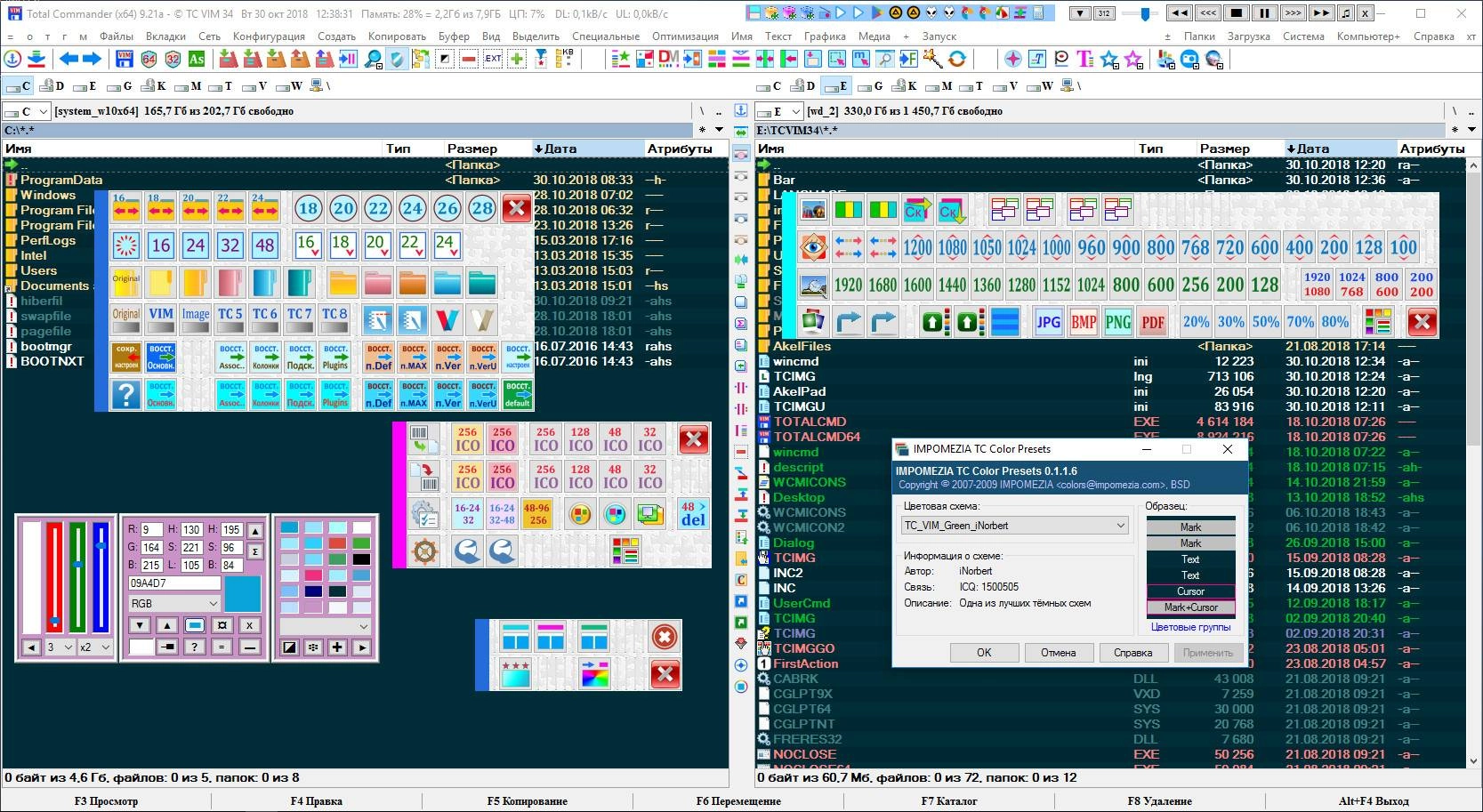Switch to drive D in the left drive bar
Viewport: 1483px width, 812px height.
[51, 86]
